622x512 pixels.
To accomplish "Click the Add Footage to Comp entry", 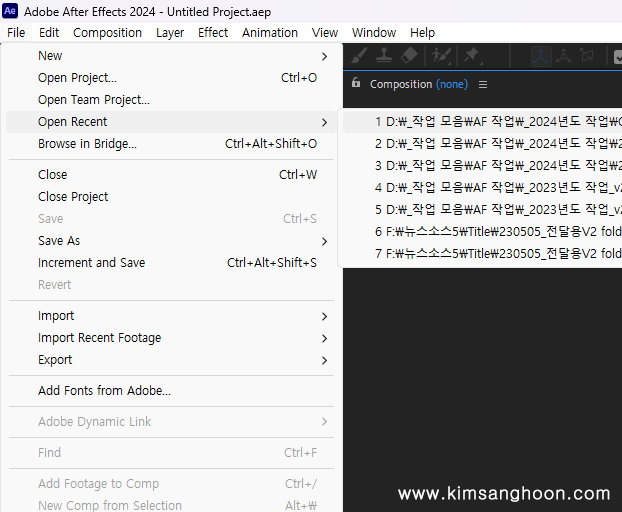I will [x=171, y=484].
